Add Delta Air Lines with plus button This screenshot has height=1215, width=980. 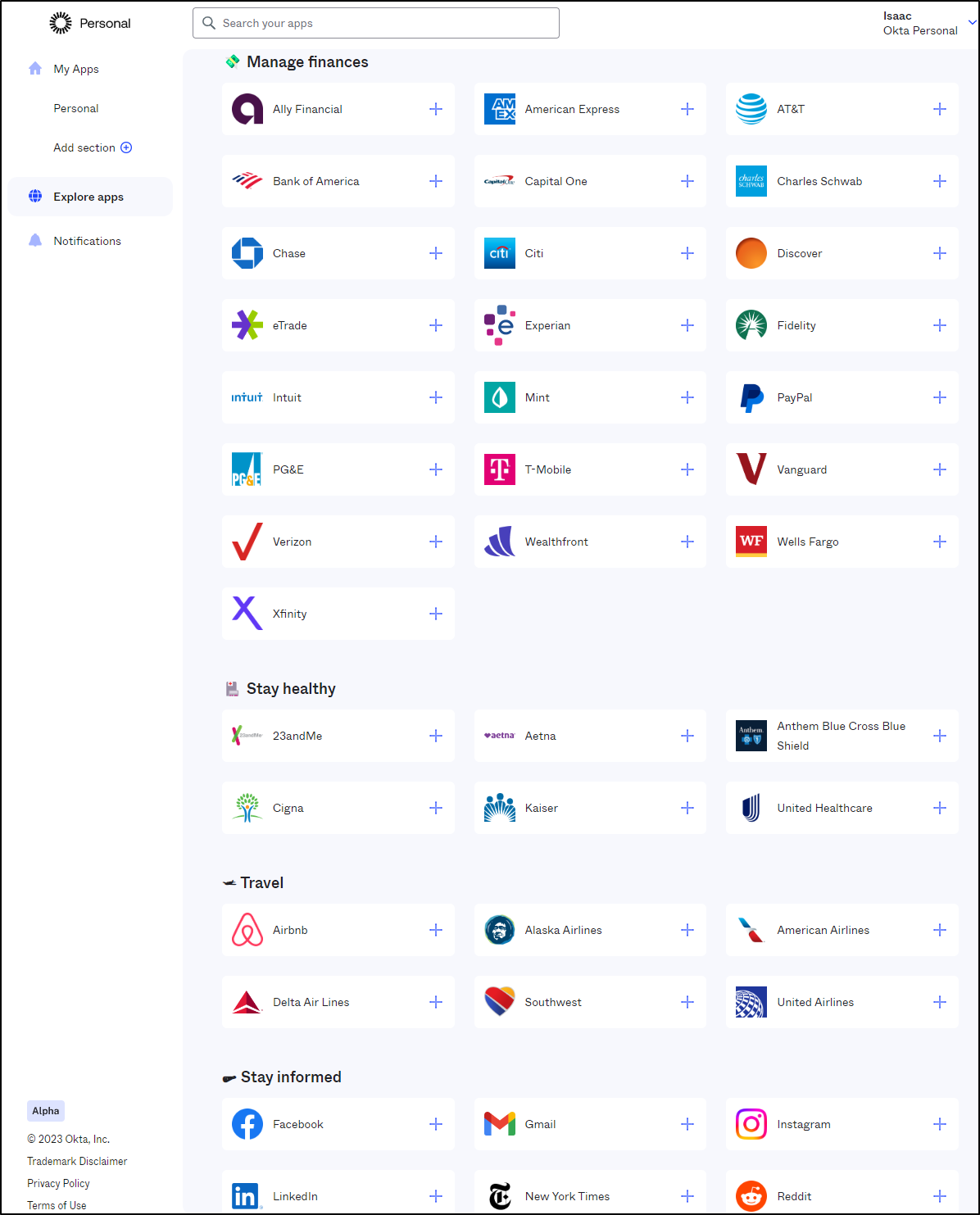[436, 1002]
